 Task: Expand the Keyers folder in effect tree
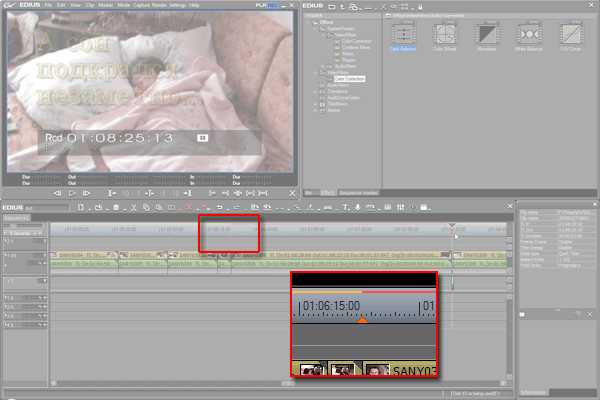pos(315,110)
